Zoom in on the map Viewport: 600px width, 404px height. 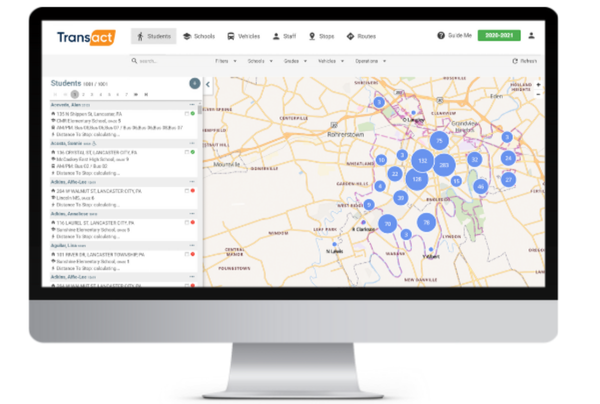(x=538, y=85)
